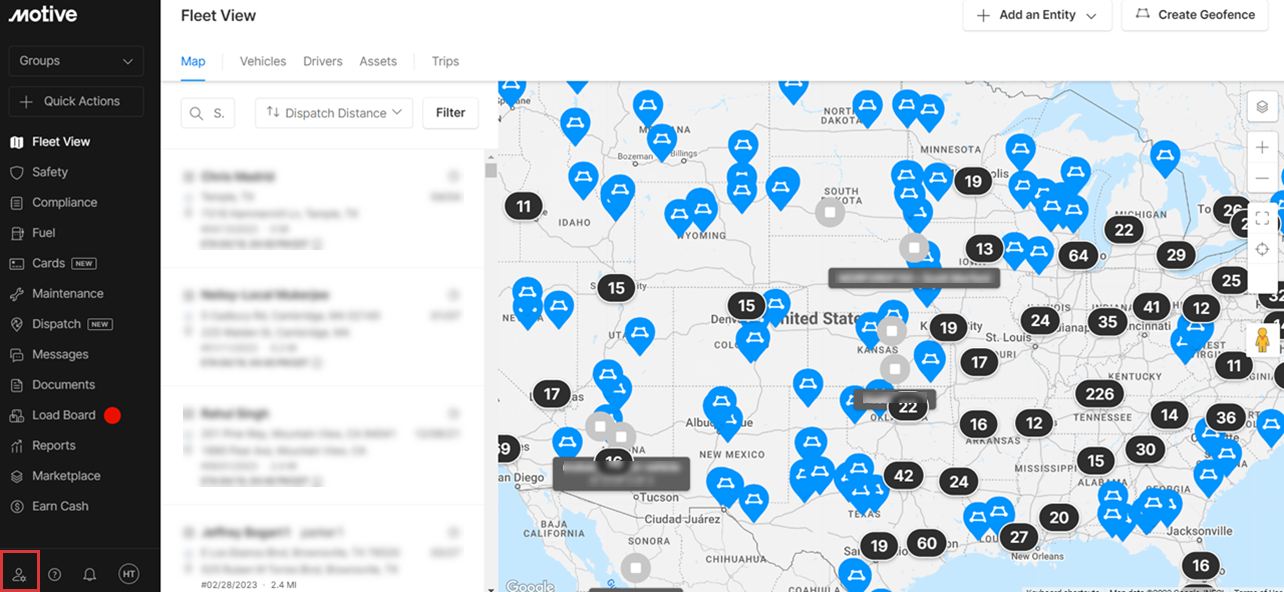Click the map cluster labeled 64
Viewport: 1284px width, 592px height.
click(1078, 255)
